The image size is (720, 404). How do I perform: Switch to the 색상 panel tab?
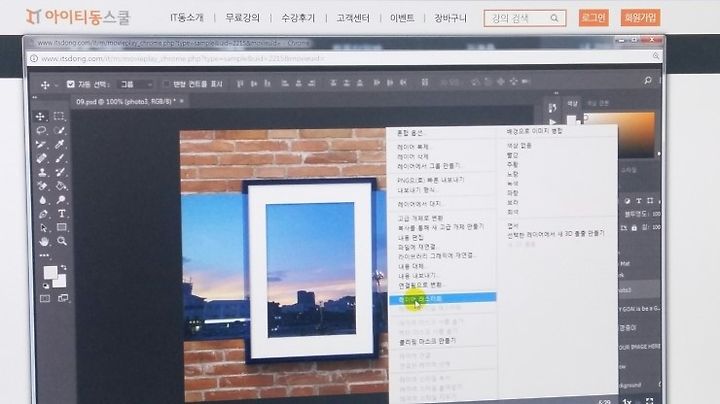[572, 104]
